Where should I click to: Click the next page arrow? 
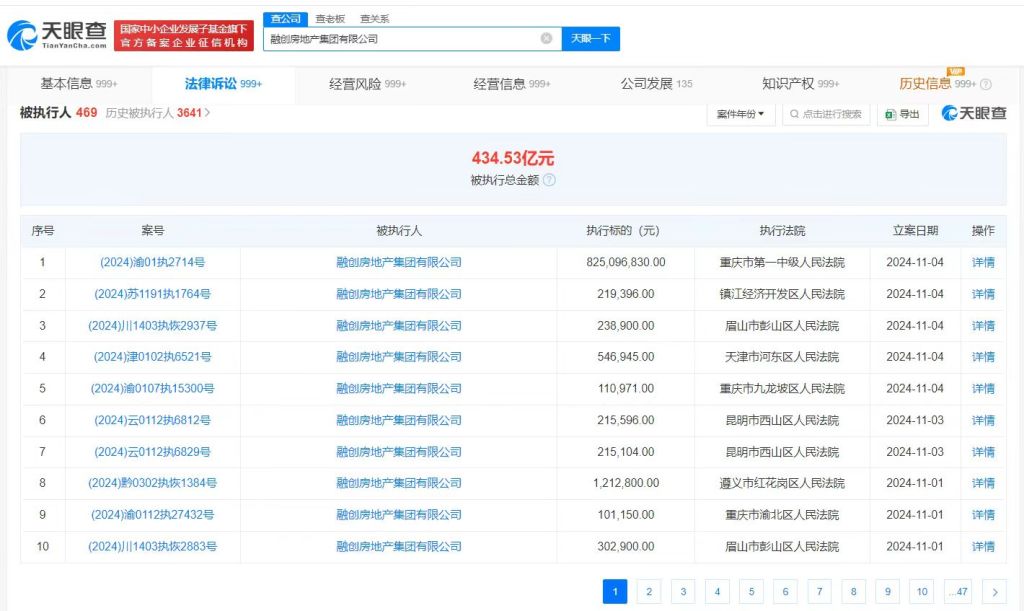point(995,591)
